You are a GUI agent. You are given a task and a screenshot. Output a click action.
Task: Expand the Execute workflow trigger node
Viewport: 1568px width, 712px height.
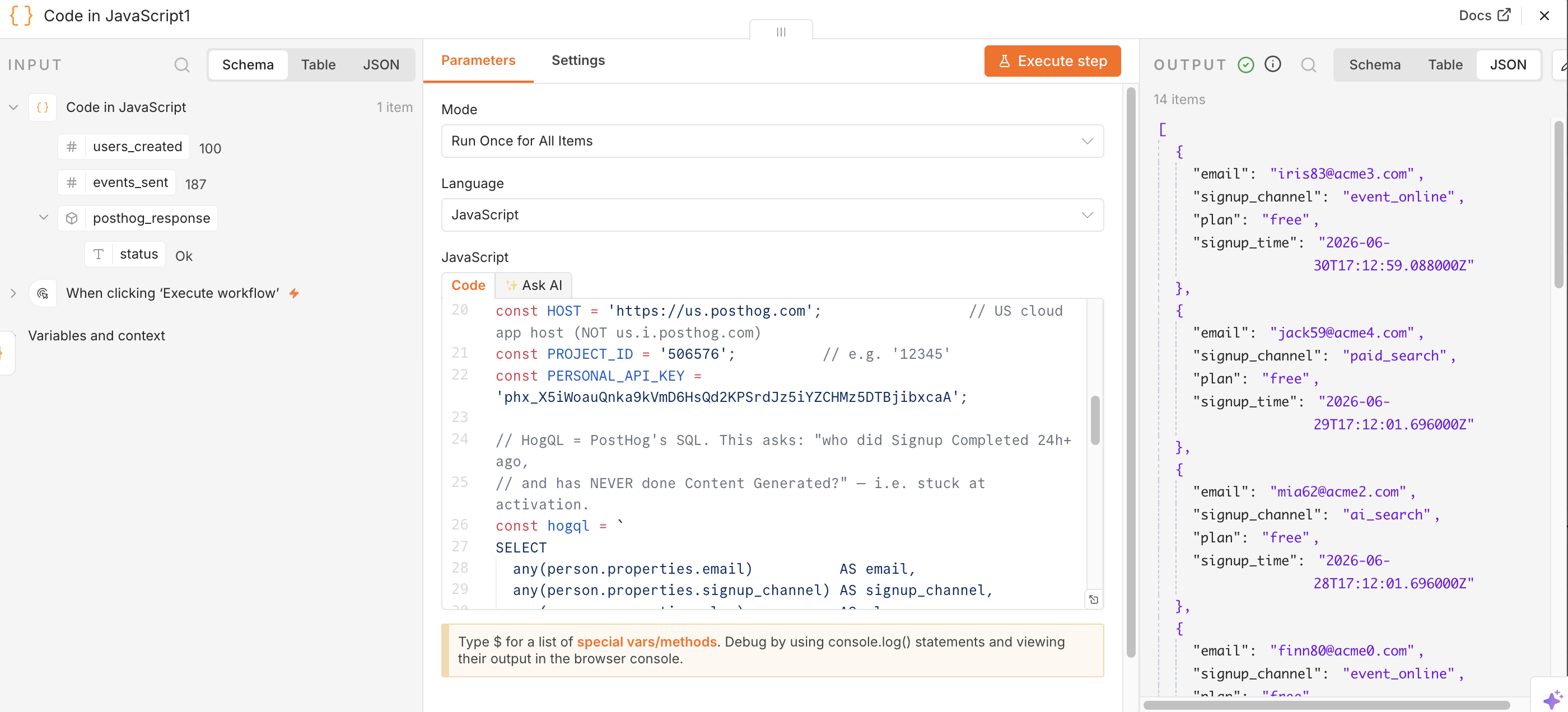click(13, 293)
